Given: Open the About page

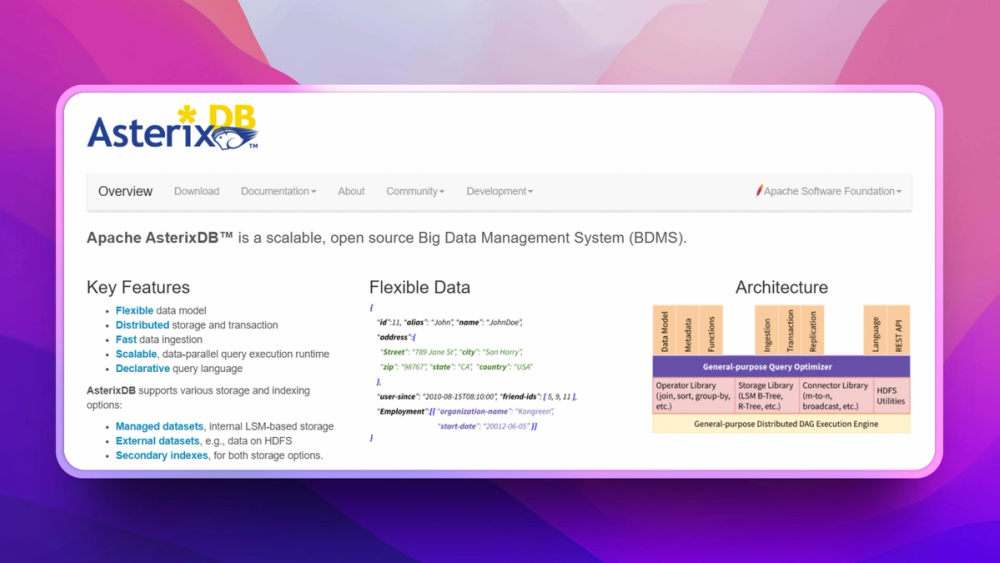Looking at the screenshot, I should tap(351, 191).
